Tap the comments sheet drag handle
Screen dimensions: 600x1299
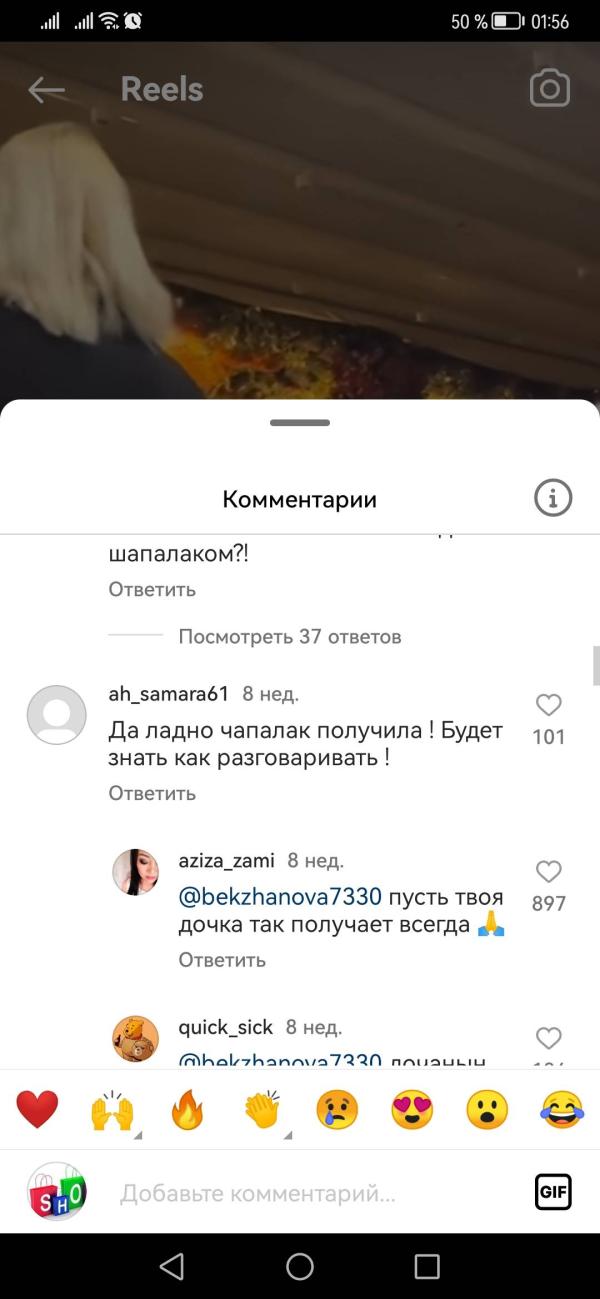pyautogui.click(x=300, y=423)
